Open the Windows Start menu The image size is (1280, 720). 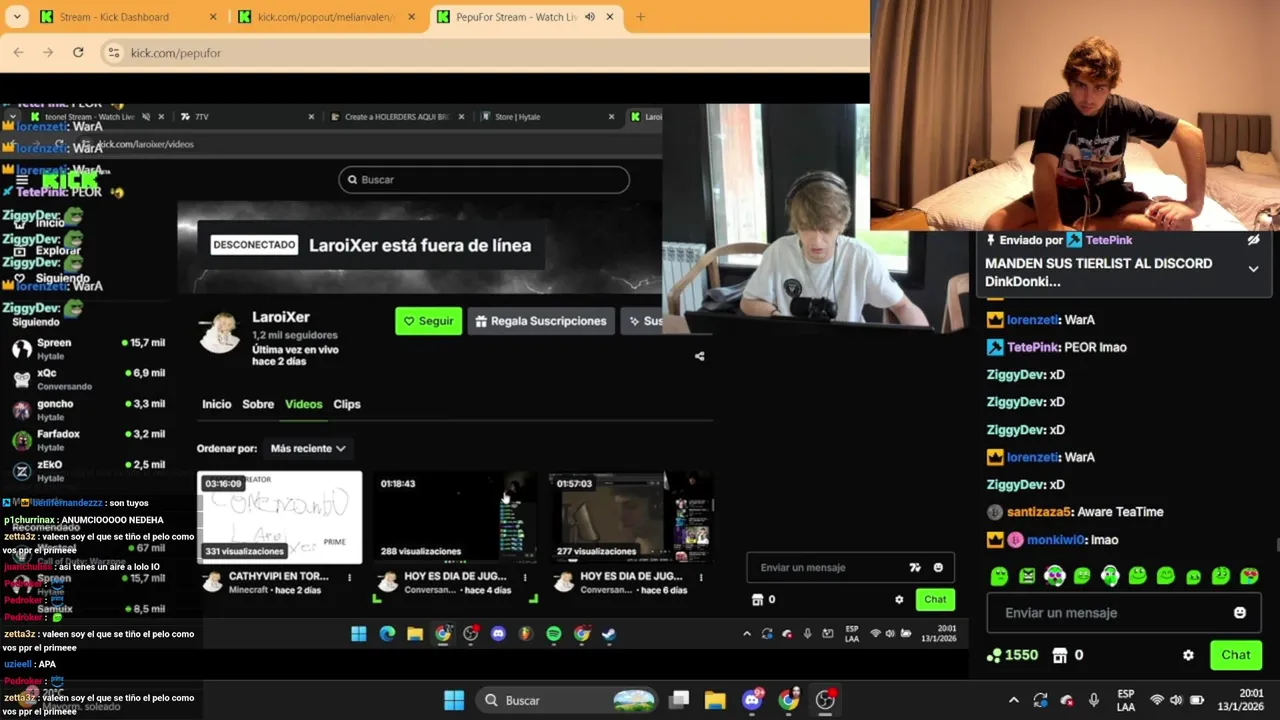[454, 700]
